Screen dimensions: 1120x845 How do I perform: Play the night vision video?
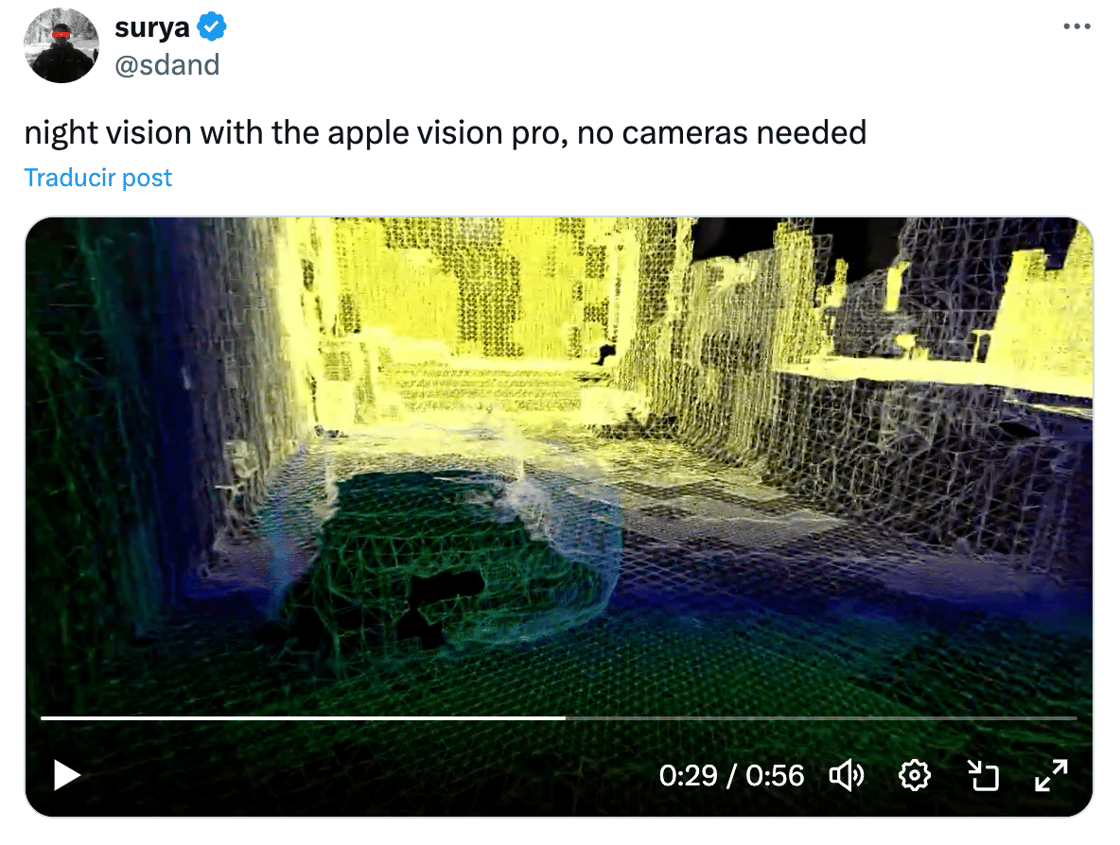[x=66, y=775]
